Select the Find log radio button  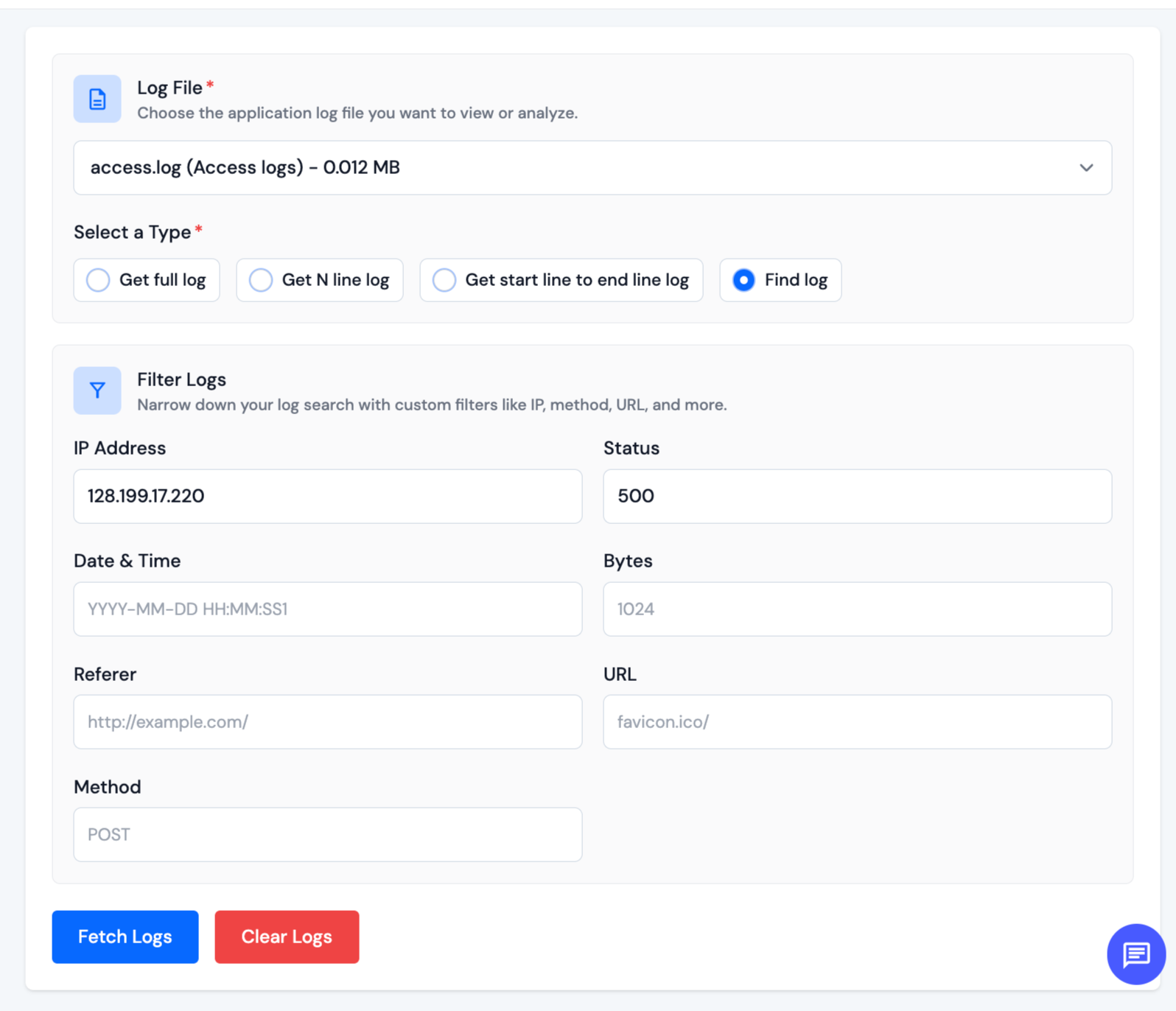[743, 280]
